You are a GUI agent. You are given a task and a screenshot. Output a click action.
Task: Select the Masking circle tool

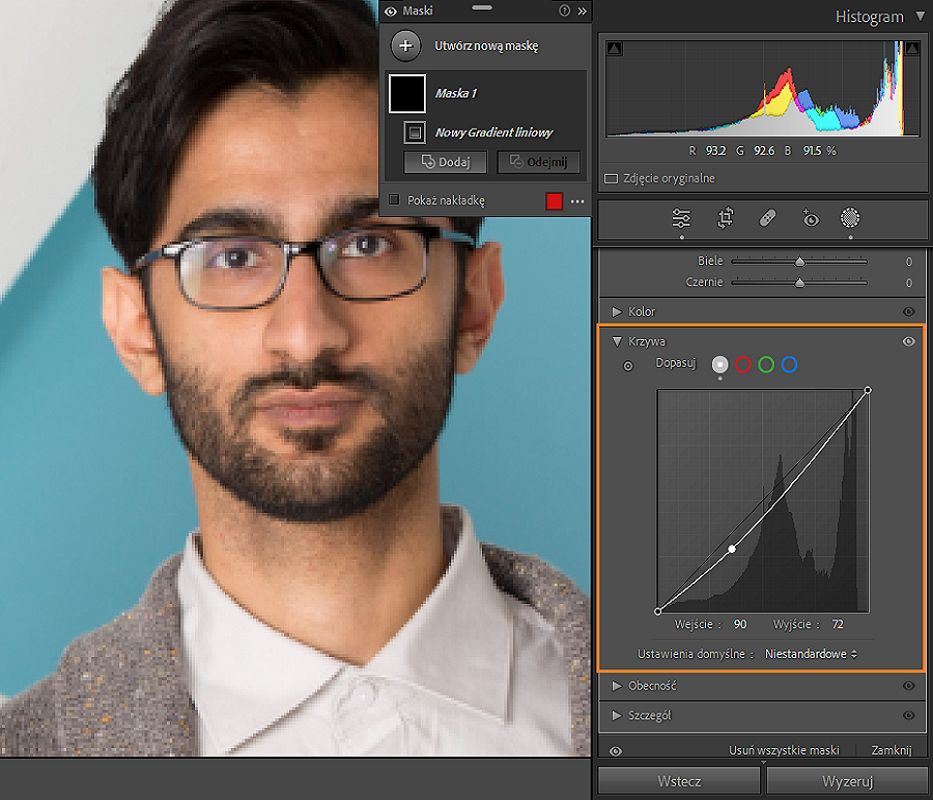(x=850, y=218)
